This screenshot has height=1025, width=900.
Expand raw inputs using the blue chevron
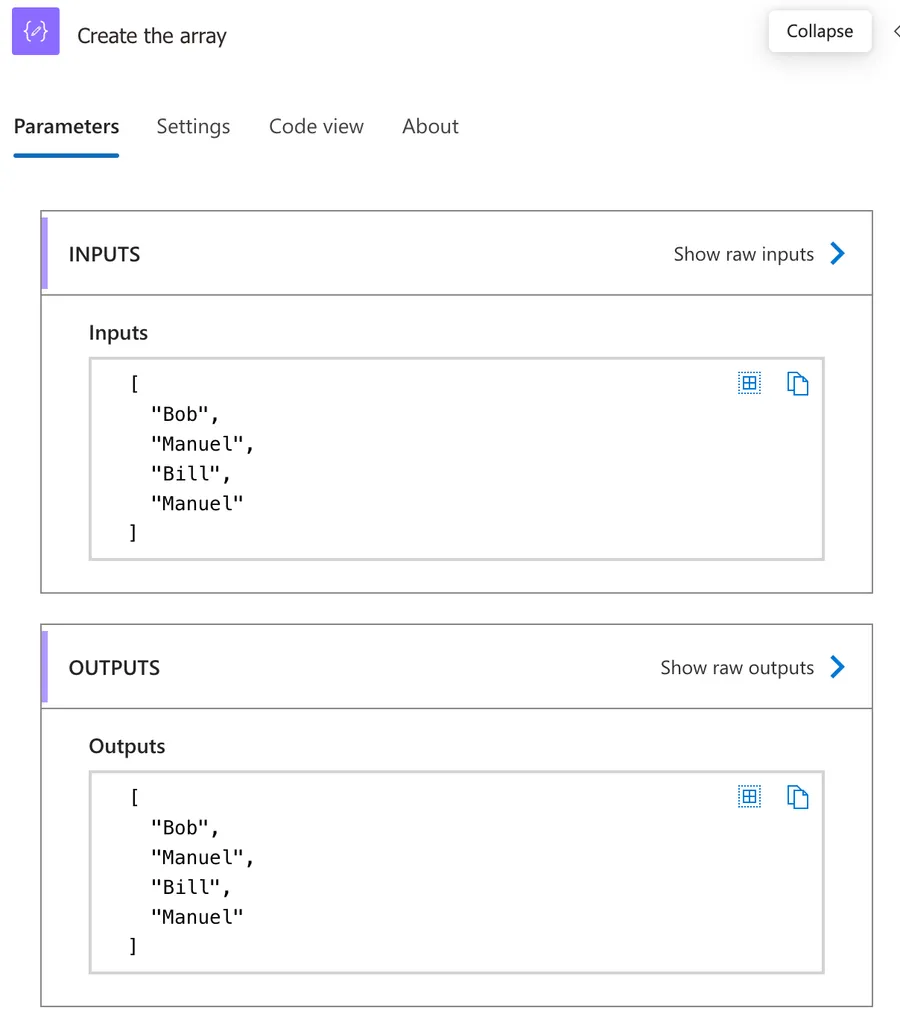[x=838, y=254]
